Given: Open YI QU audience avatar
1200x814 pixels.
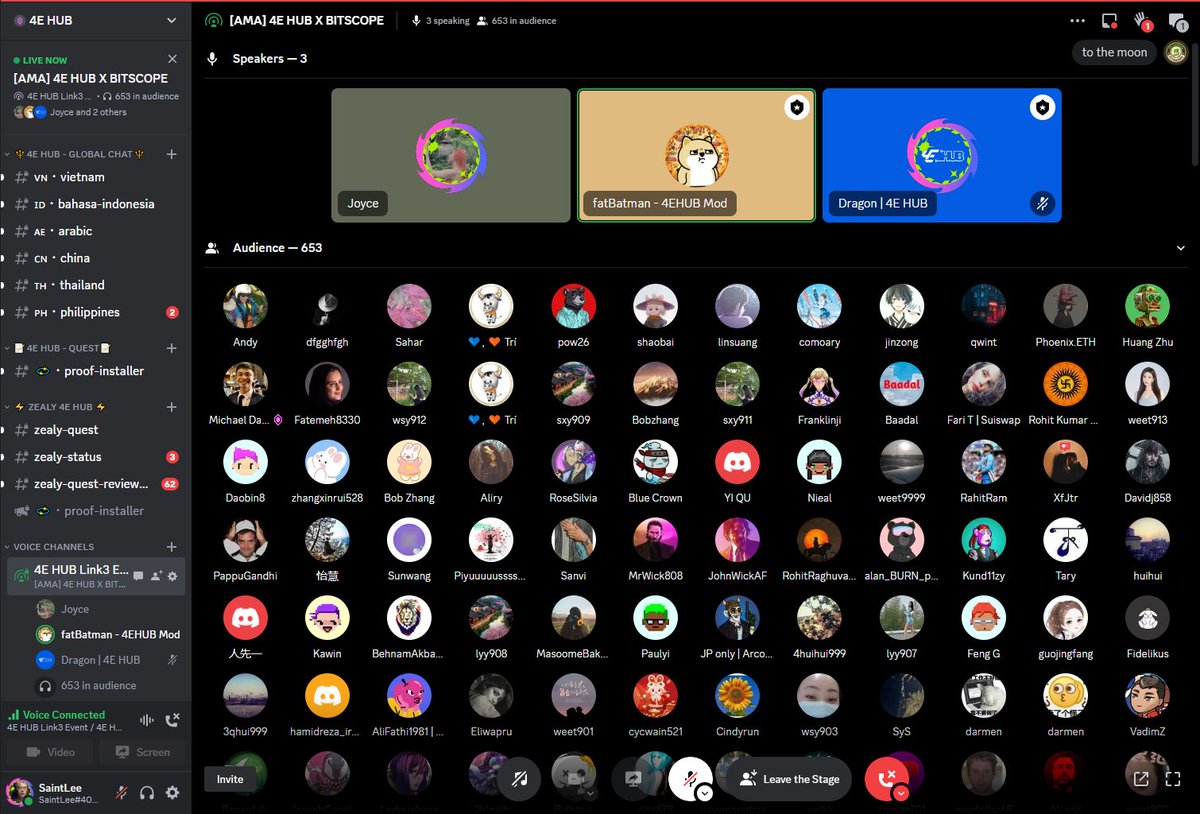Looking at the screenshot, I should (737, 462).
